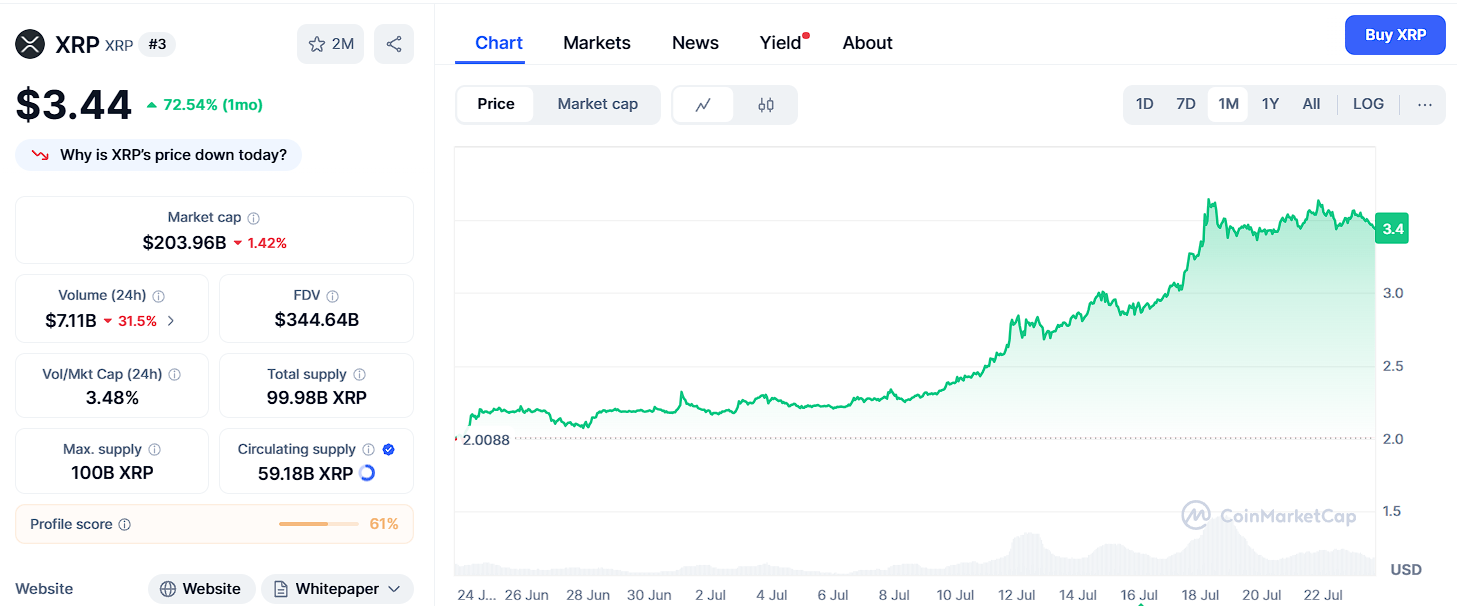Click the $344.64B FDV value
Screen dimensions: 1457x606
[316, 321]
